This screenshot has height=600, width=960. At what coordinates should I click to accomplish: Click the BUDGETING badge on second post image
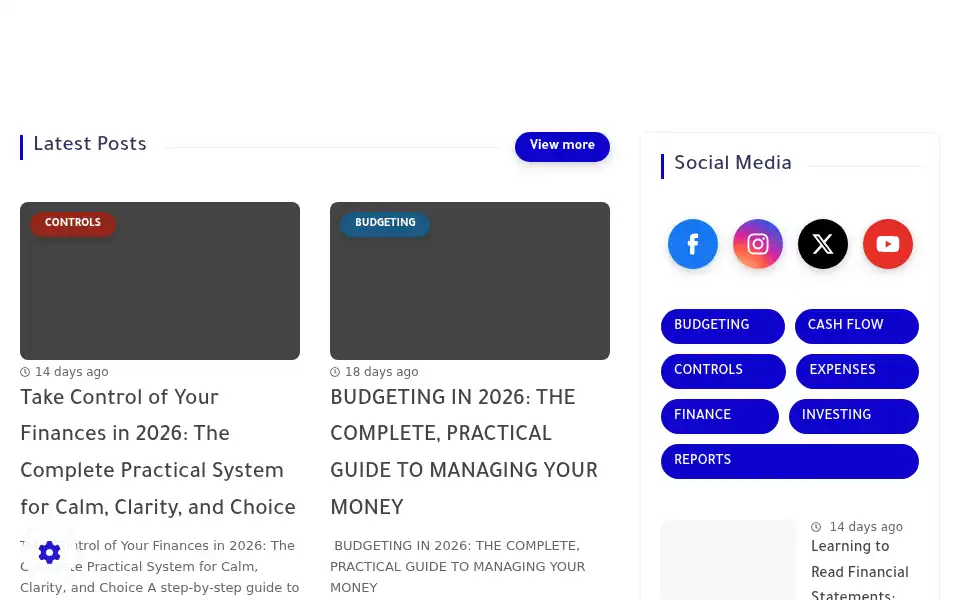(385, 223)
